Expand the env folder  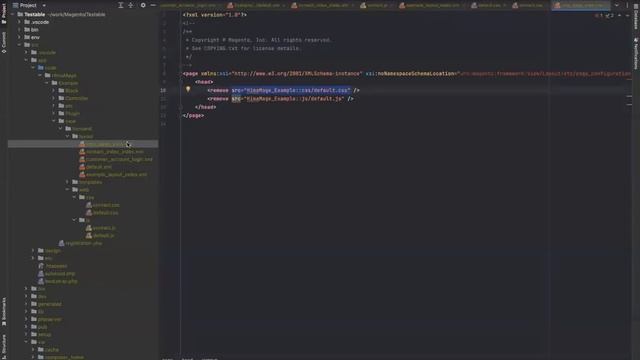click(x=19, y=37)
